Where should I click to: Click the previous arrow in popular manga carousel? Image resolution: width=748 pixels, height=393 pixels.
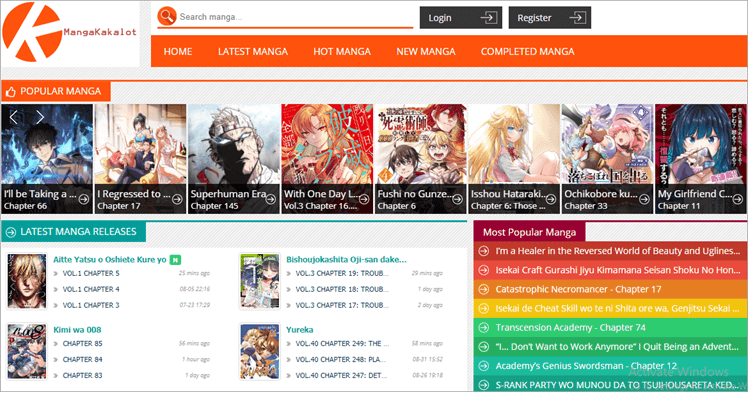click(x=14, y=117)
